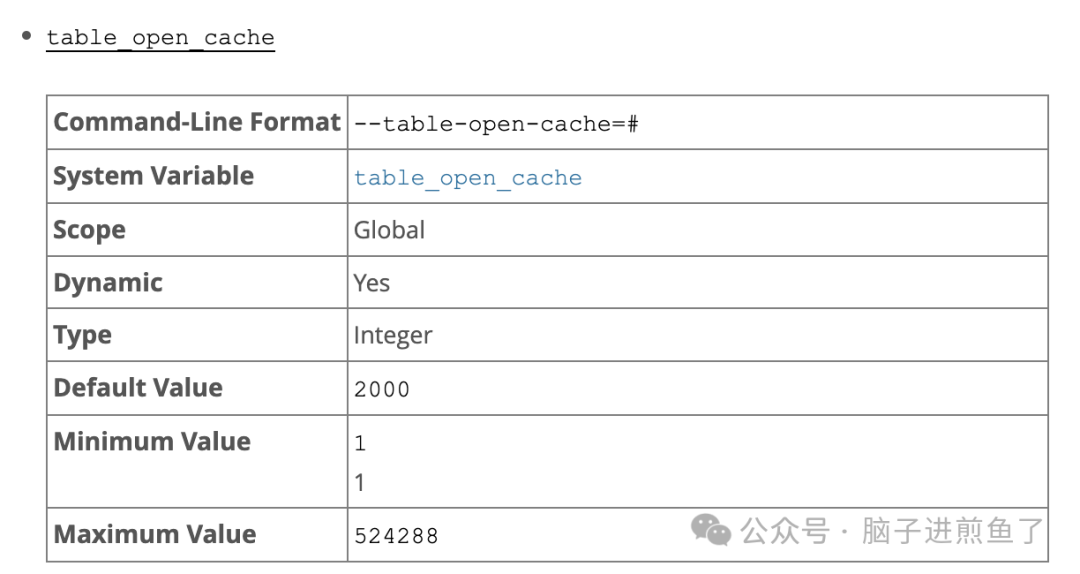Select the System Variable row label
Screen dimensions: 1080x574
[x=153, y=176]
